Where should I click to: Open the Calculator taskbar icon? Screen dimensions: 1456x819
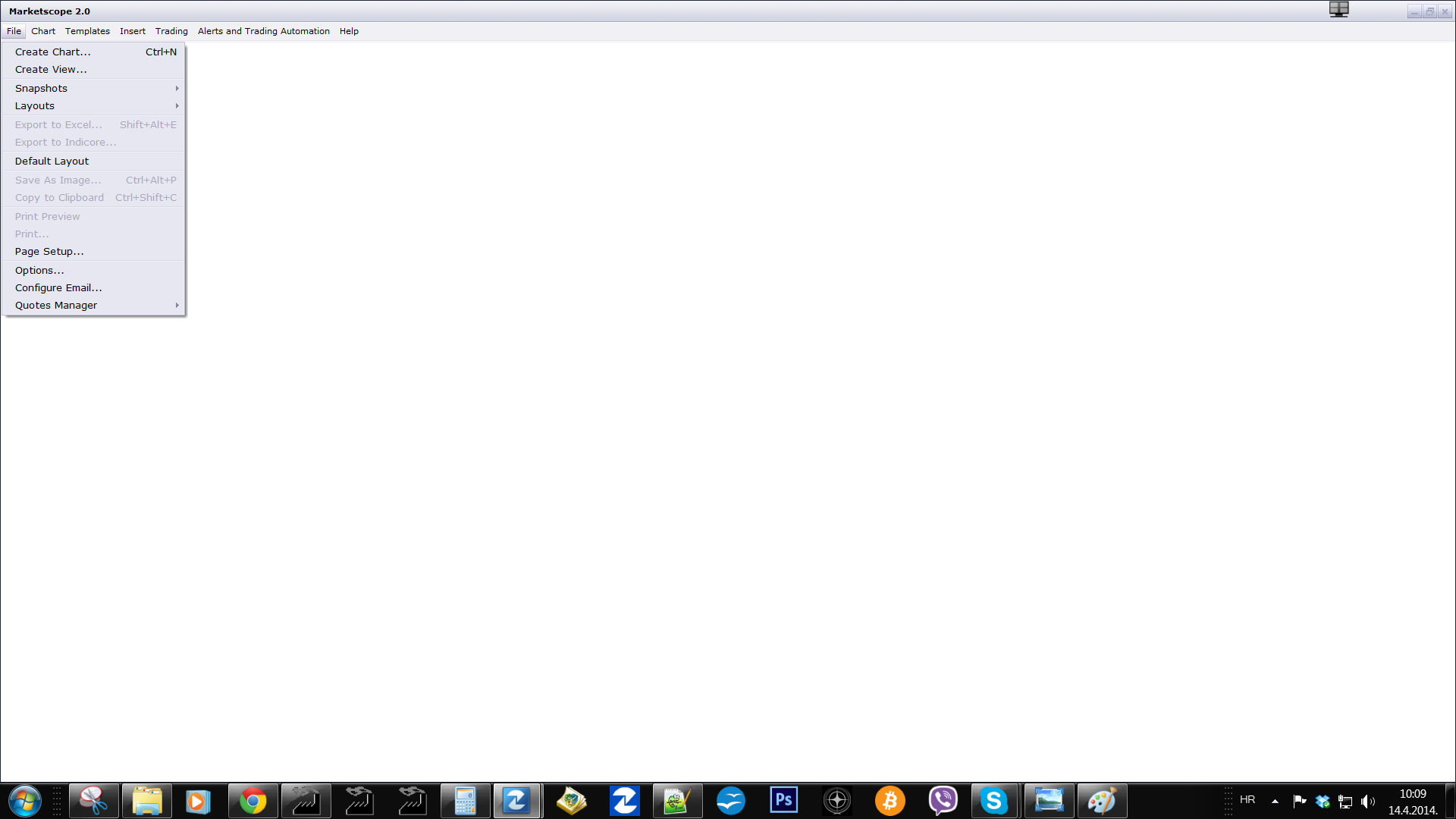[465, 801]
